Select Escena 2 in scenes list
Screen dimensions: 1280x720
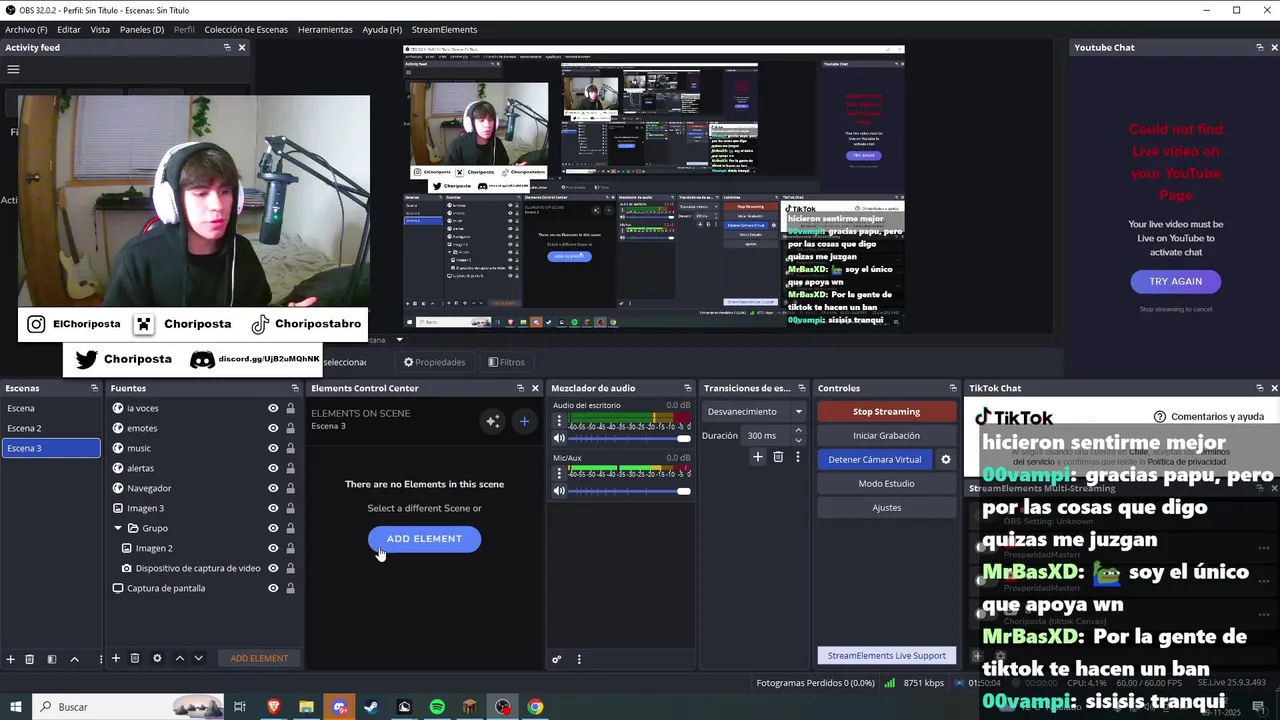[52, 428]
